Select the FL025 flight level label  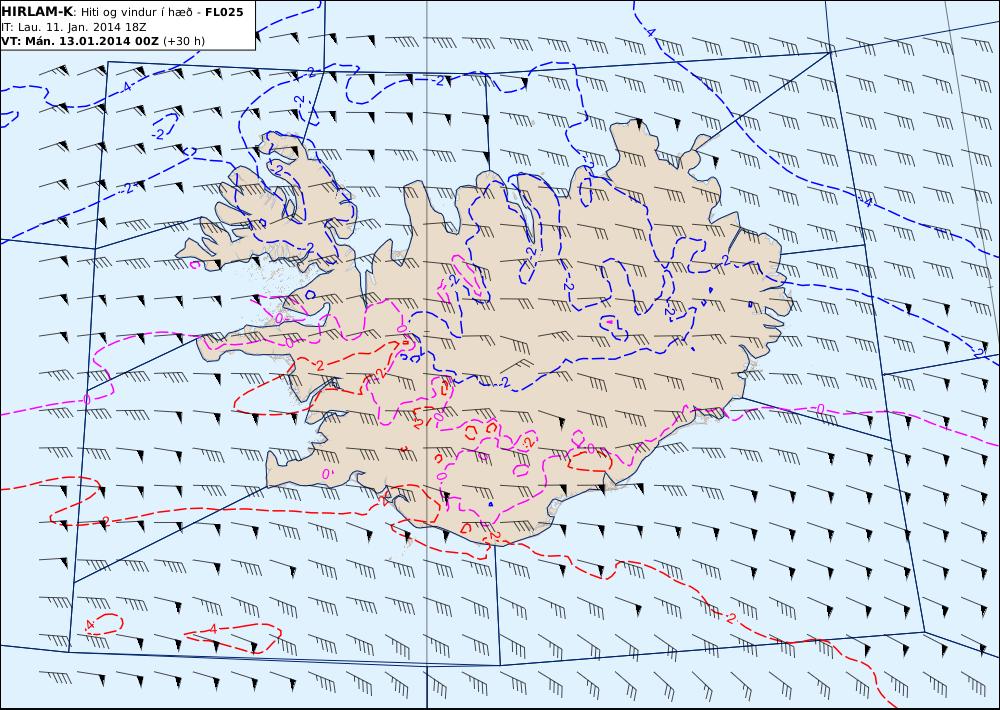coord(224,12)
